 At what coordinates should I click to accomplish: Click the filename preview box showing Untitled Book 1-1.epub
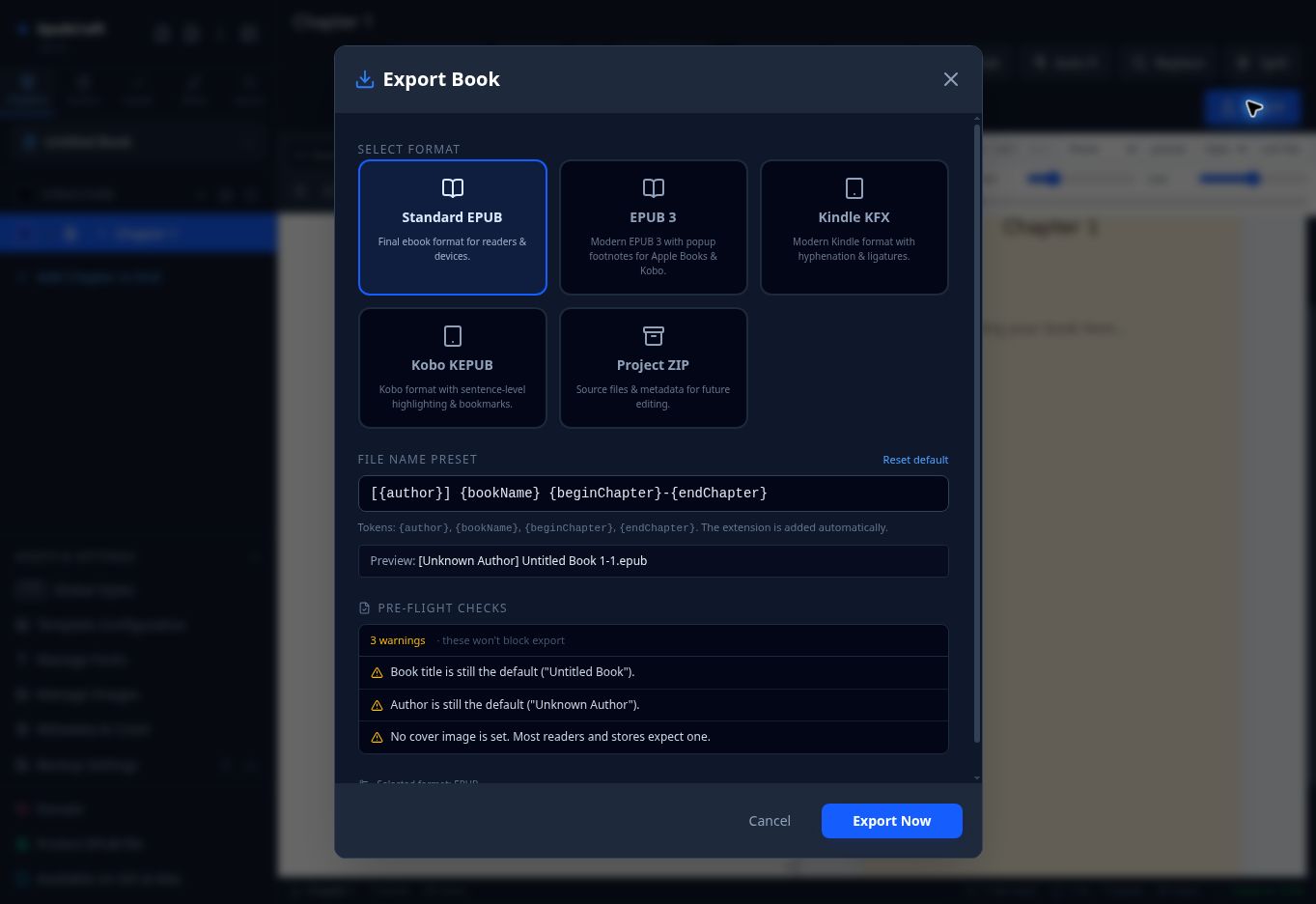click(x=654, y=561)
